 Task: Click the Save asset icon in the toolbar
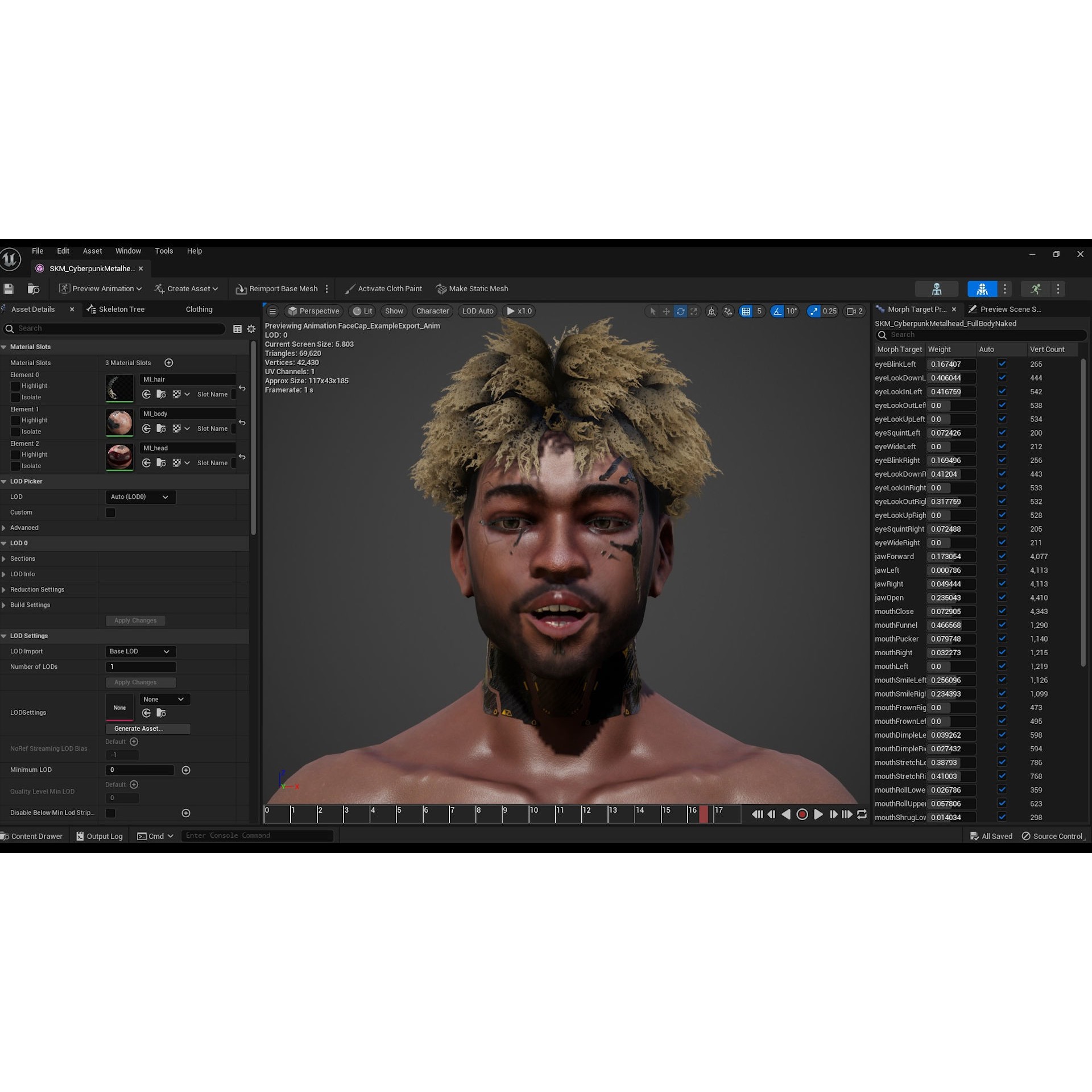click(x=9, y=289)
